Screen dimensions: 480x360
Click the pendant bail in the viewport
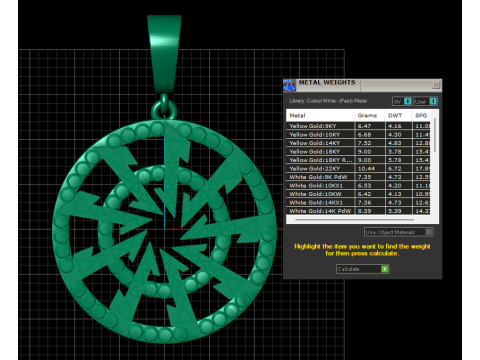tap(164, 53)
